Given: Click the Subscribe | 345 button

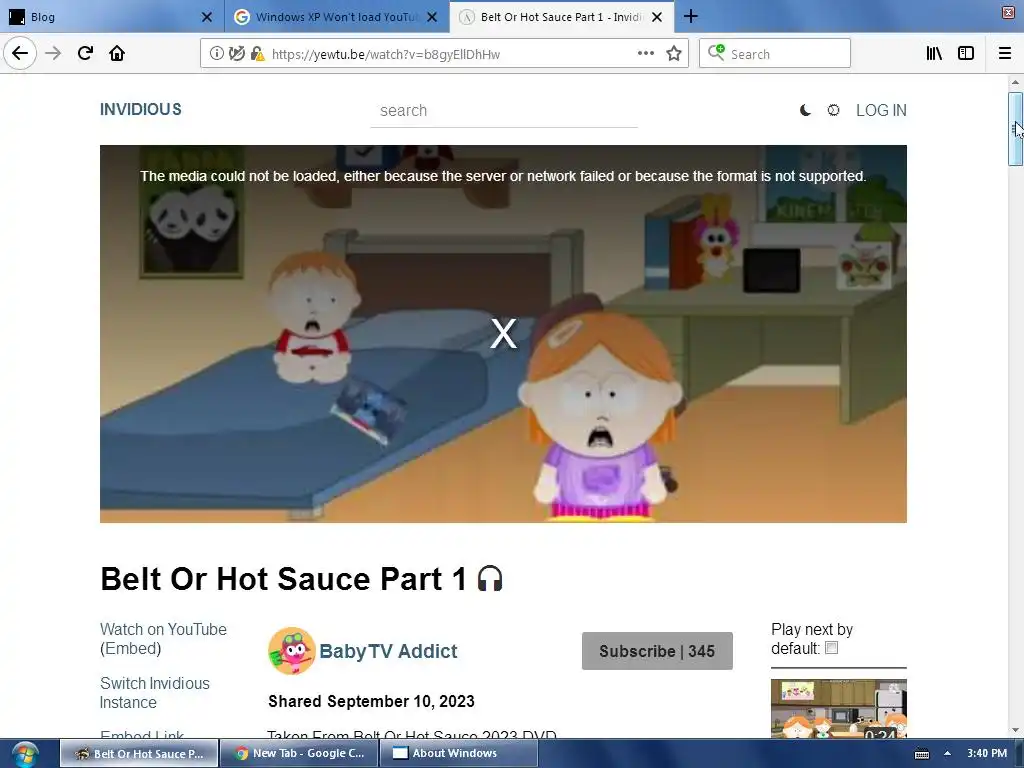Looking at the screenshot, I should coord(657,651).
